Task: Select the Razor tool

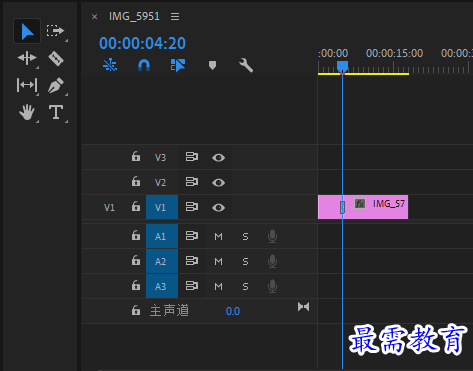Action: click(56, 58)
